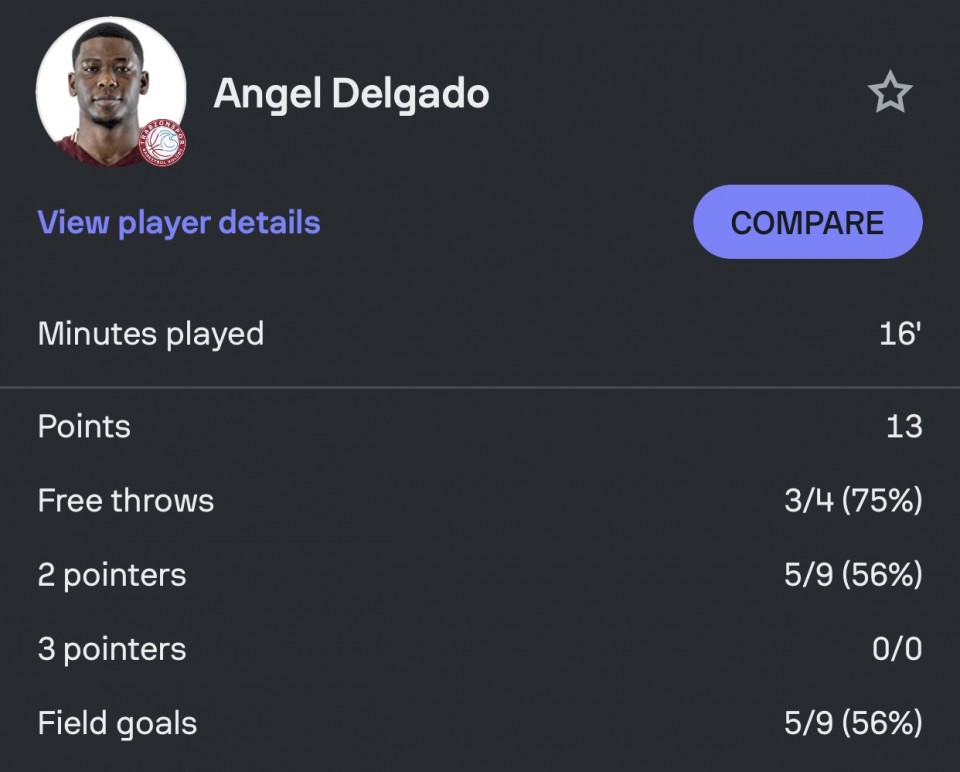Select the Minutes played label

tap(151, 333)
